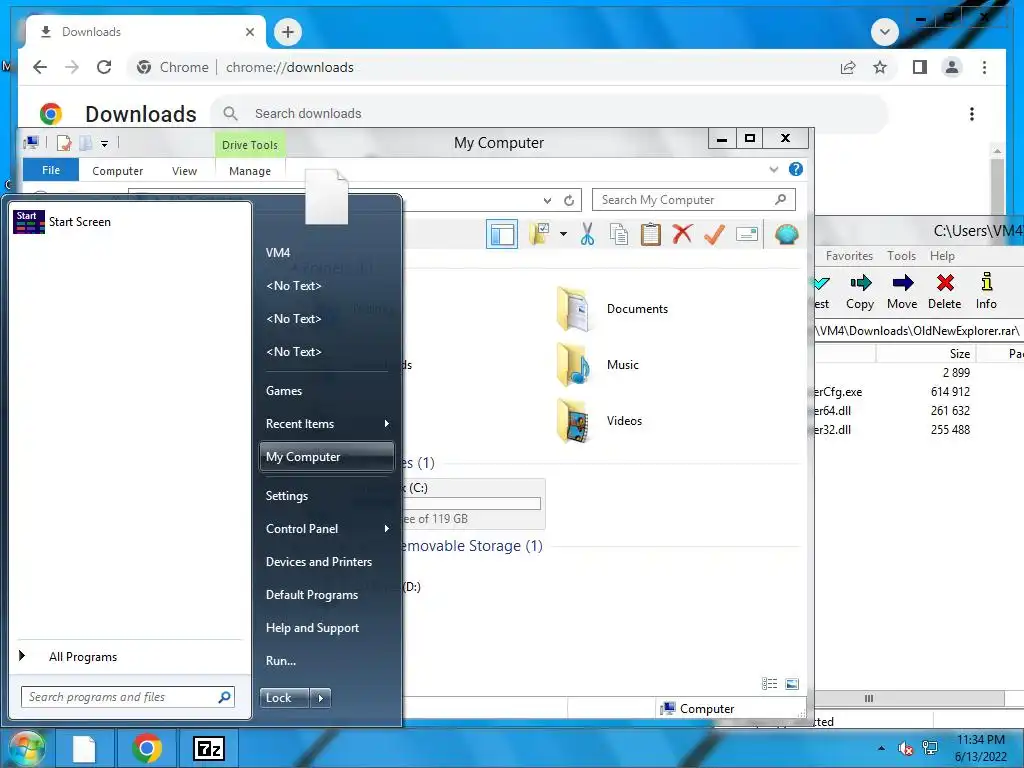Click the orange checkmark Properties icon
Viewport: 1024px width, 768px height.
pyautogui.click(x=714, y=234)
